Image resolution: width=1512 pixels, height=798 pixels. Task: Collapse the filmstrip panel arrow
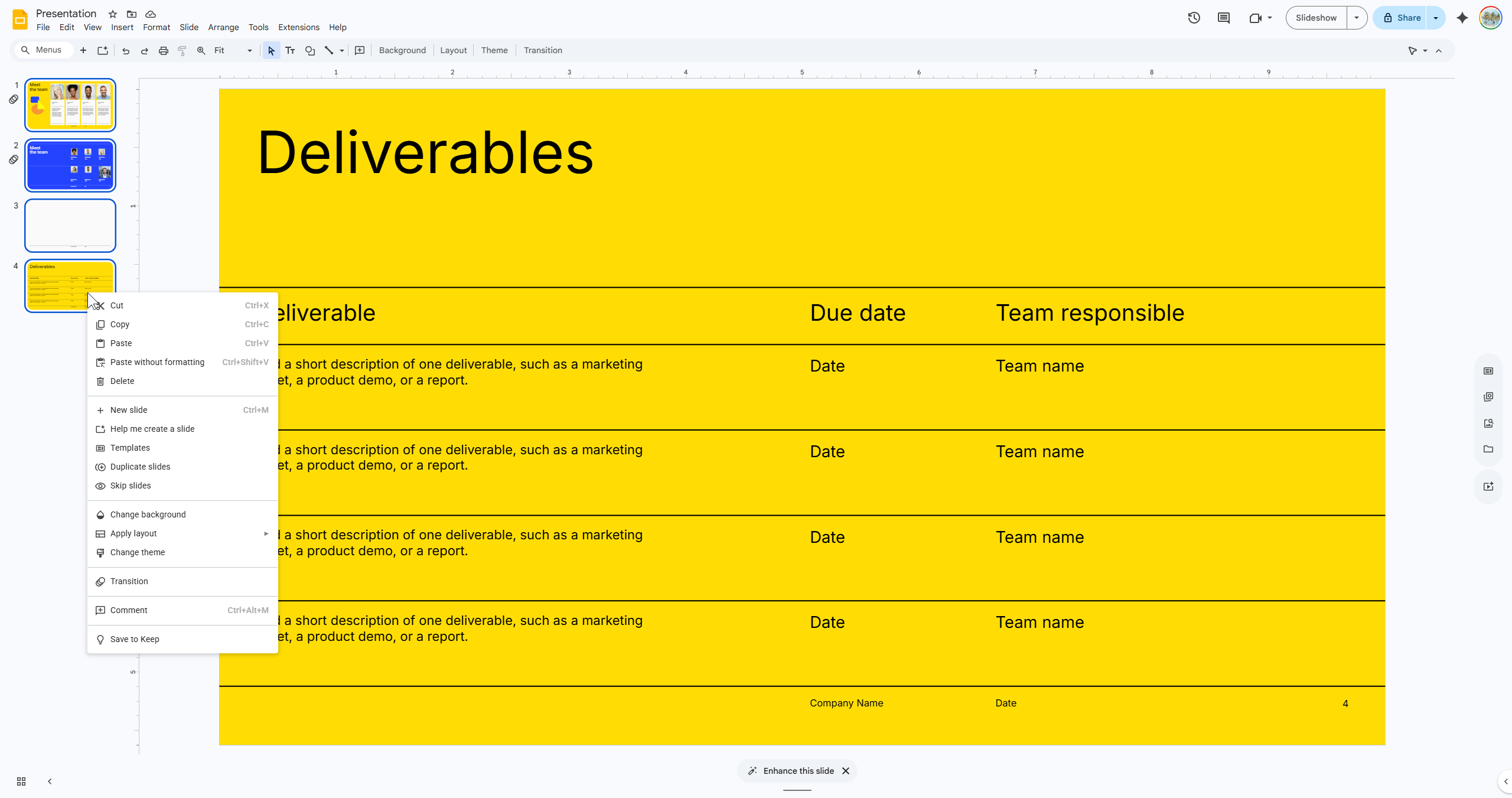click(50, 781)
